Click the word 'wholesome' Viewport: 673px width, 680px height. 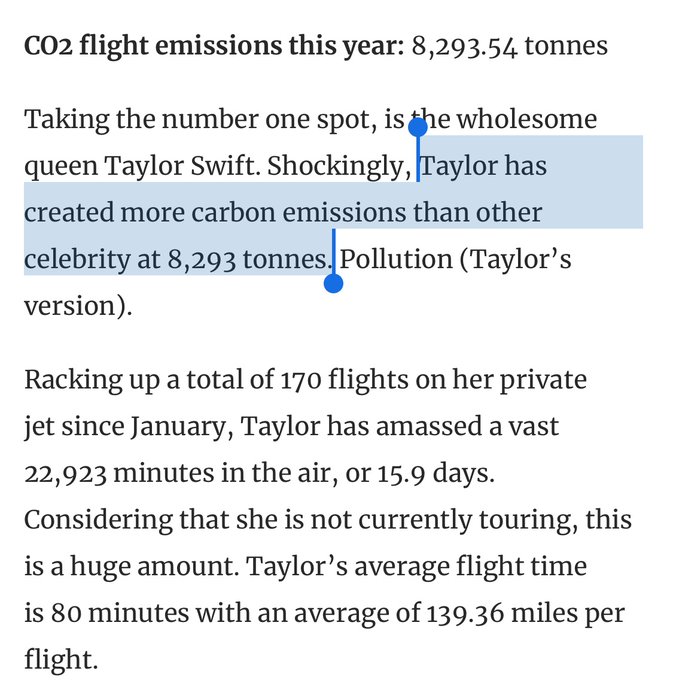click(527, 120)
